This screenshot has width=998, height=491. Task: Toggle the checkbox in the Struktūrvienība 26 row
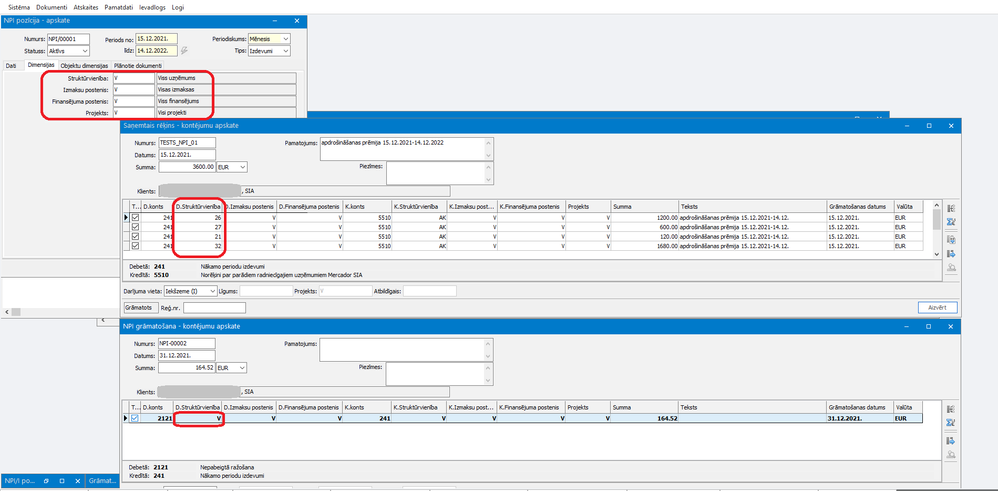point(137,217)
